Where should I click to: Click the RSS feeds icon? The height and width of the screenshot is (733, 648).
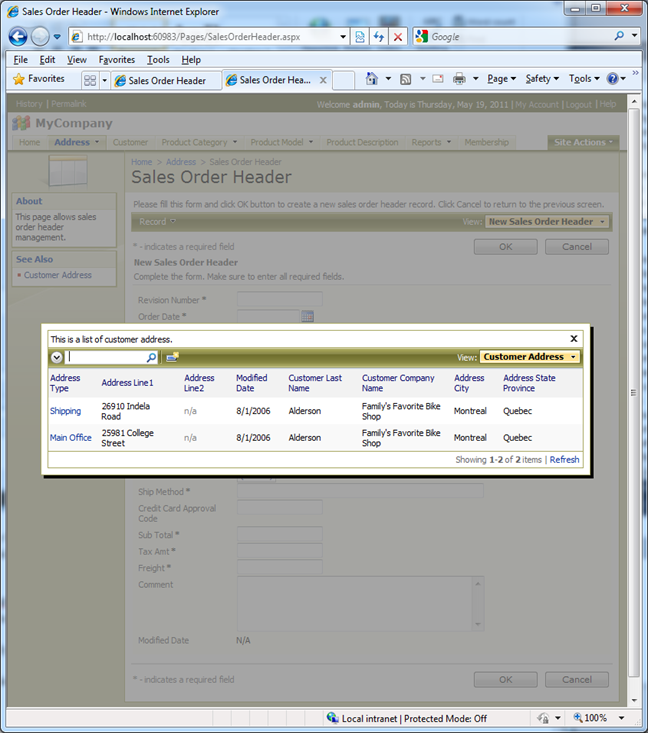(406, 79)
